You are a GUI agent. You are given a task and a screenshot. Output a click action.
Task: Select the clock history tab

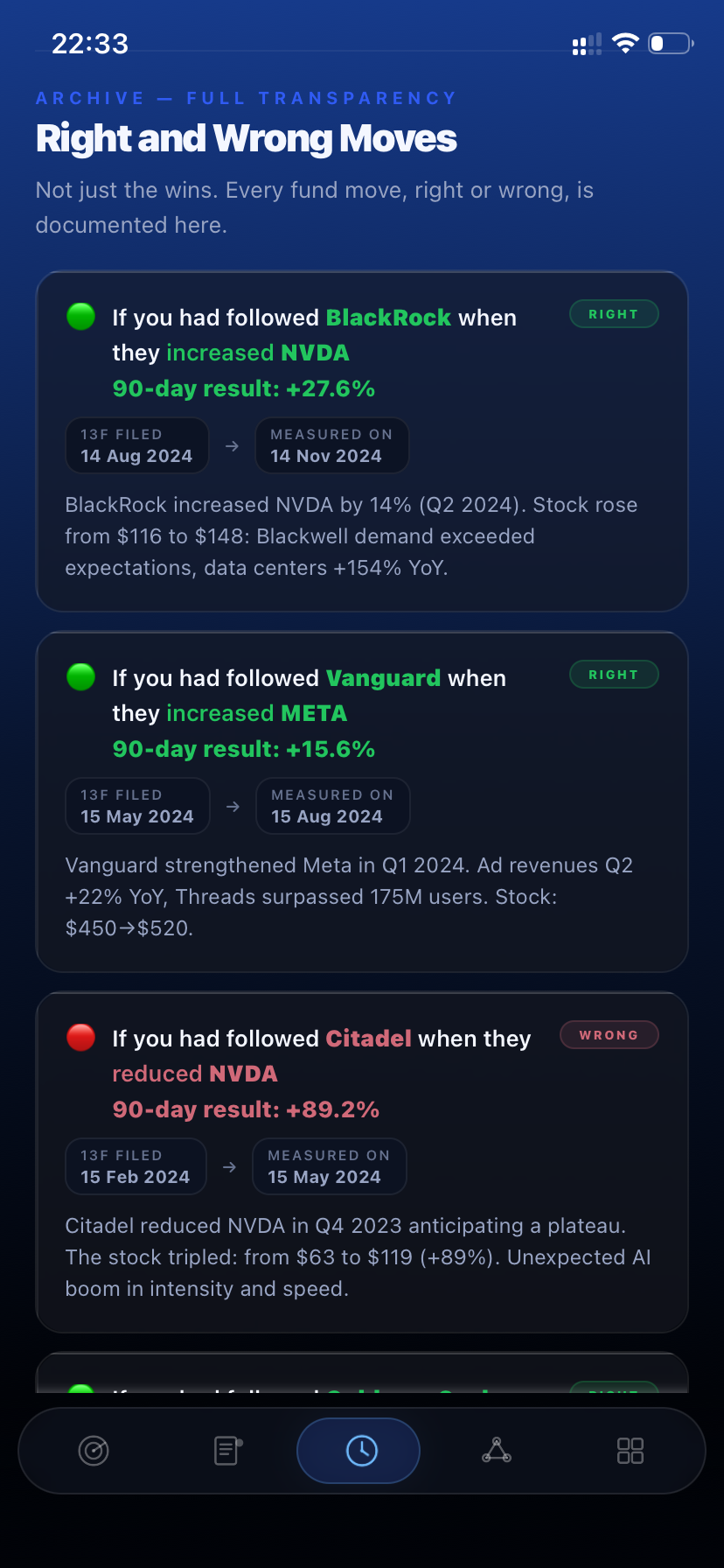(x=361, y=1451)
